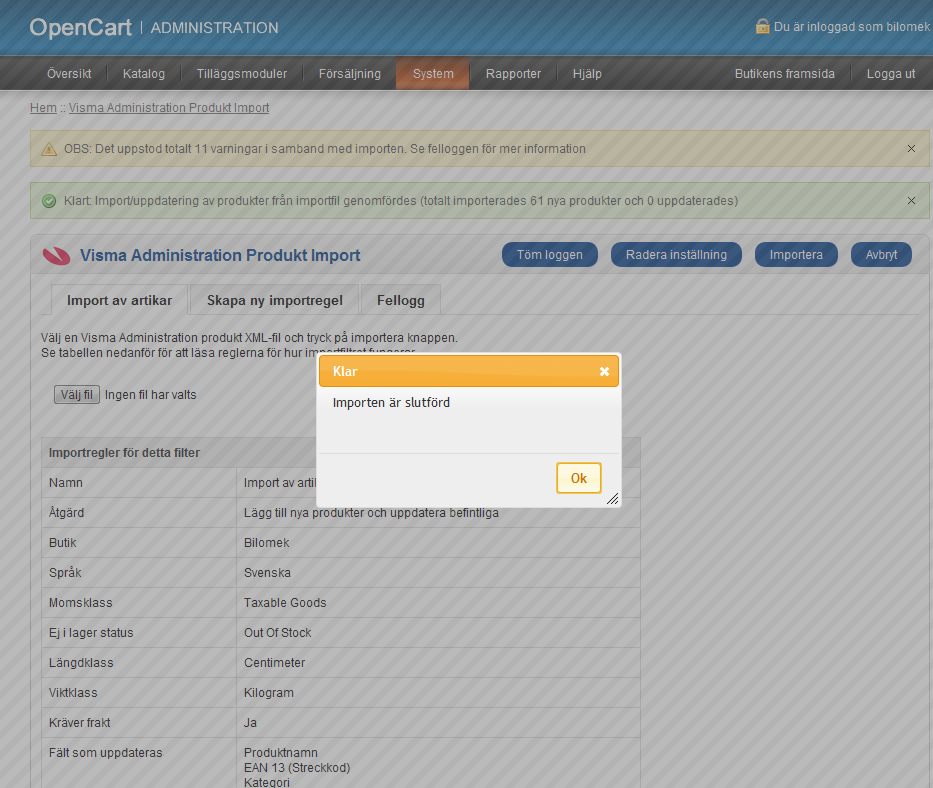This screenshot has height=788, width=933.
Task: Click the padlock login icon
Action: [762, 26]
